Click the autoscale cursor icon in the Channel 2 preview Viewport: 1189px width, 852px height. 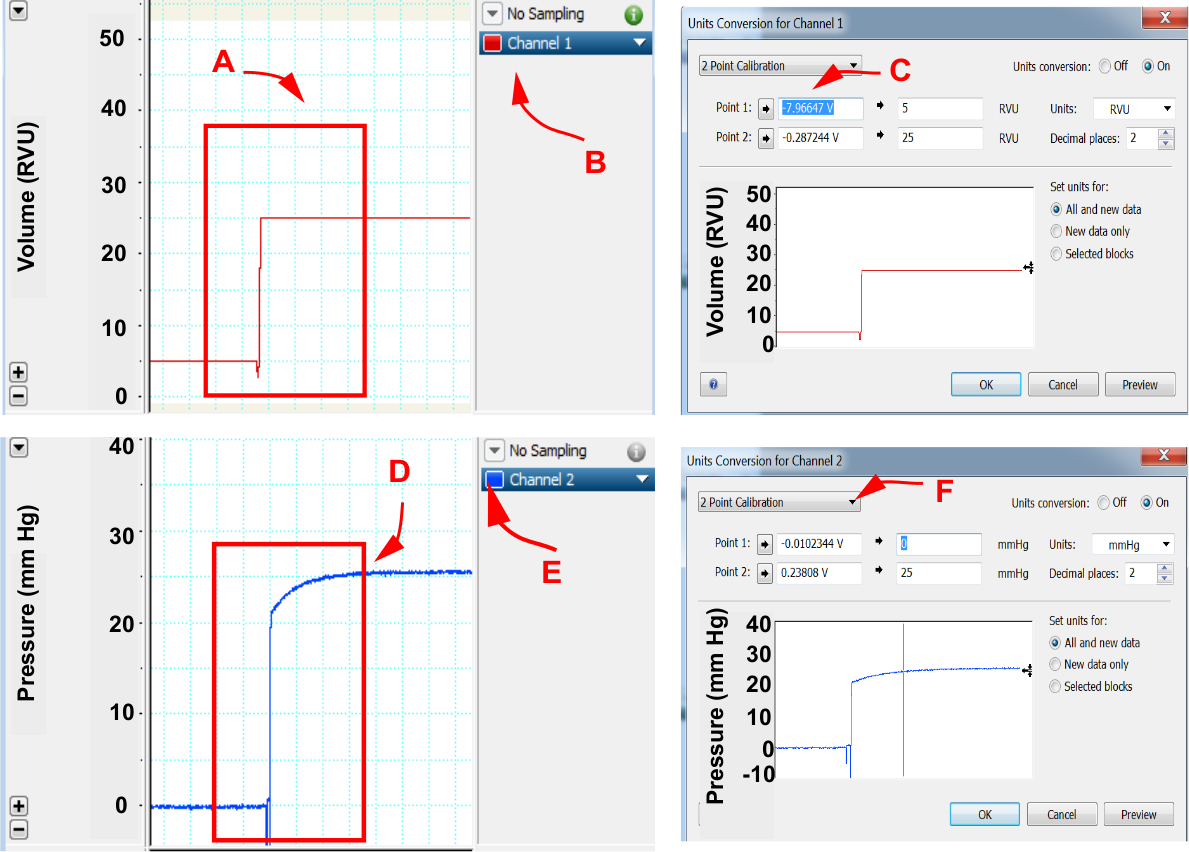pos(1027,670)
